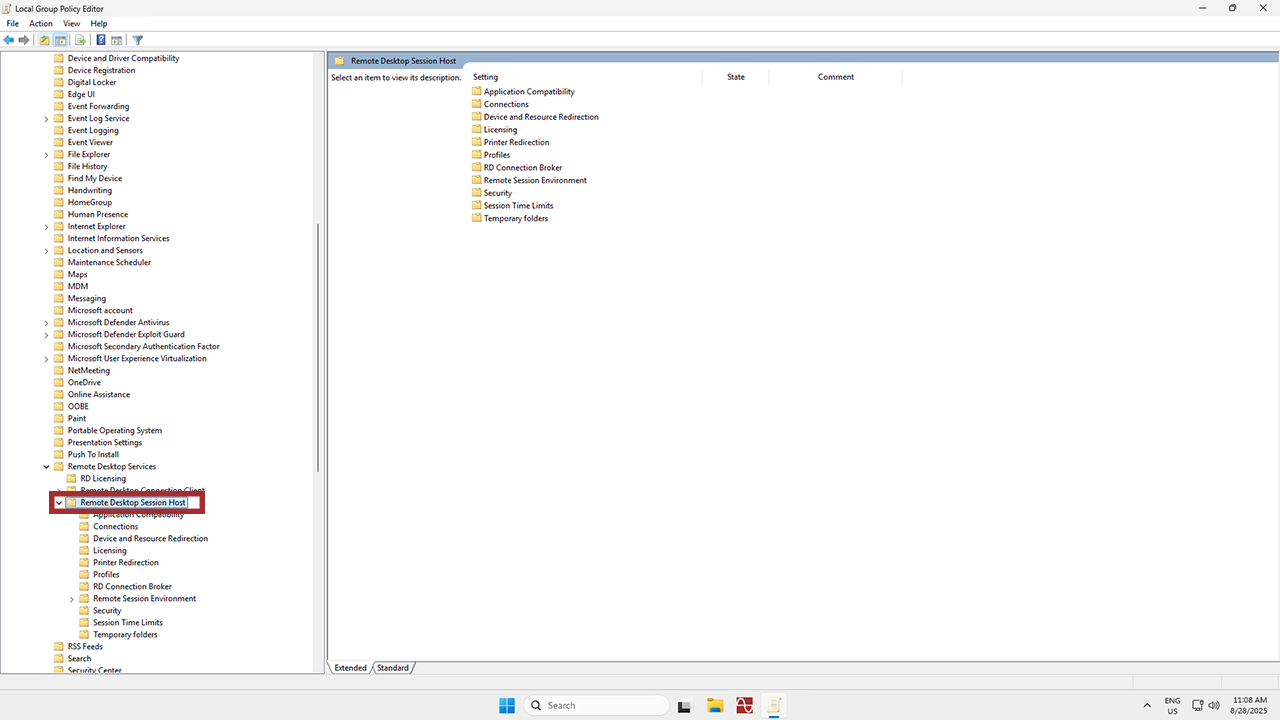Image resolution: width=1280 pixels, height=720 pixels.
Task: Select Session Time Limits in right pane
Action: point(518,206)
